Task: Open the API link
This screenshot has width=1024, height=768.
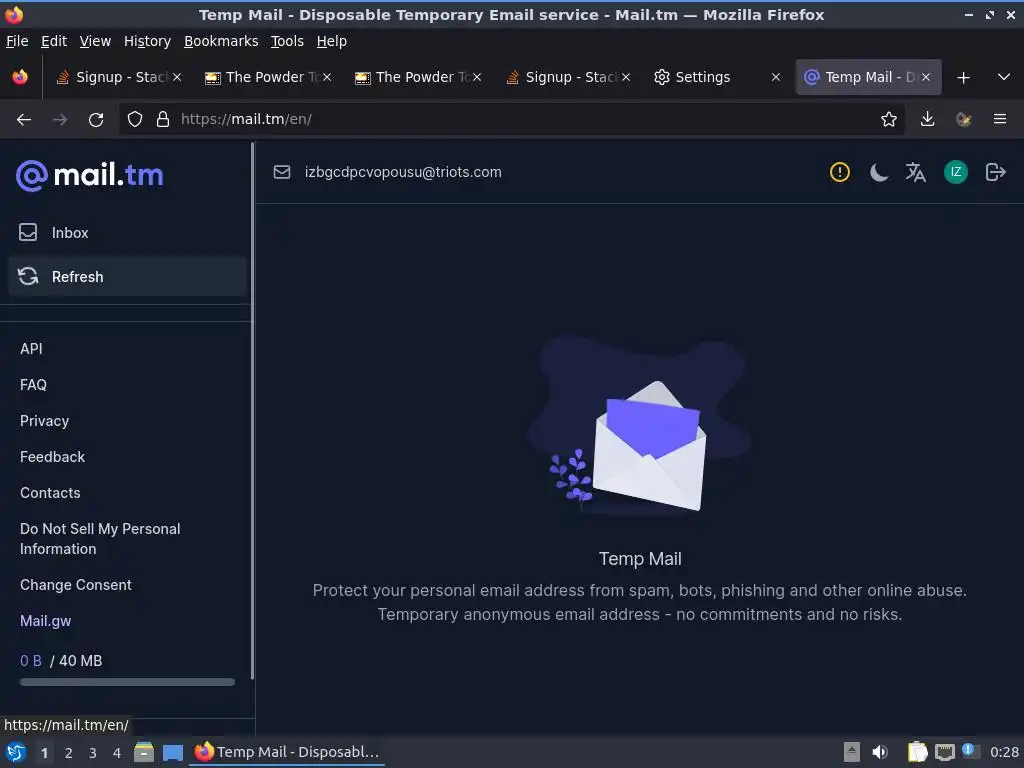Action: pos(31,349)
